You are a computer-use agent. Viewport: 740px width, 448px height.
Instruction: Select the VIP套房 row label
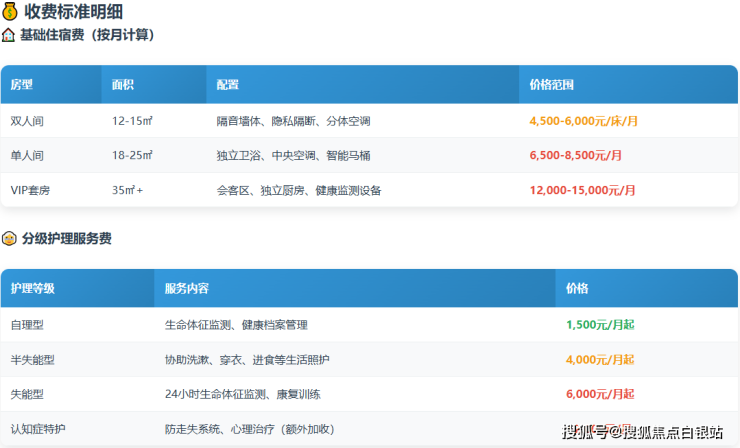click(x=30, y=190)
